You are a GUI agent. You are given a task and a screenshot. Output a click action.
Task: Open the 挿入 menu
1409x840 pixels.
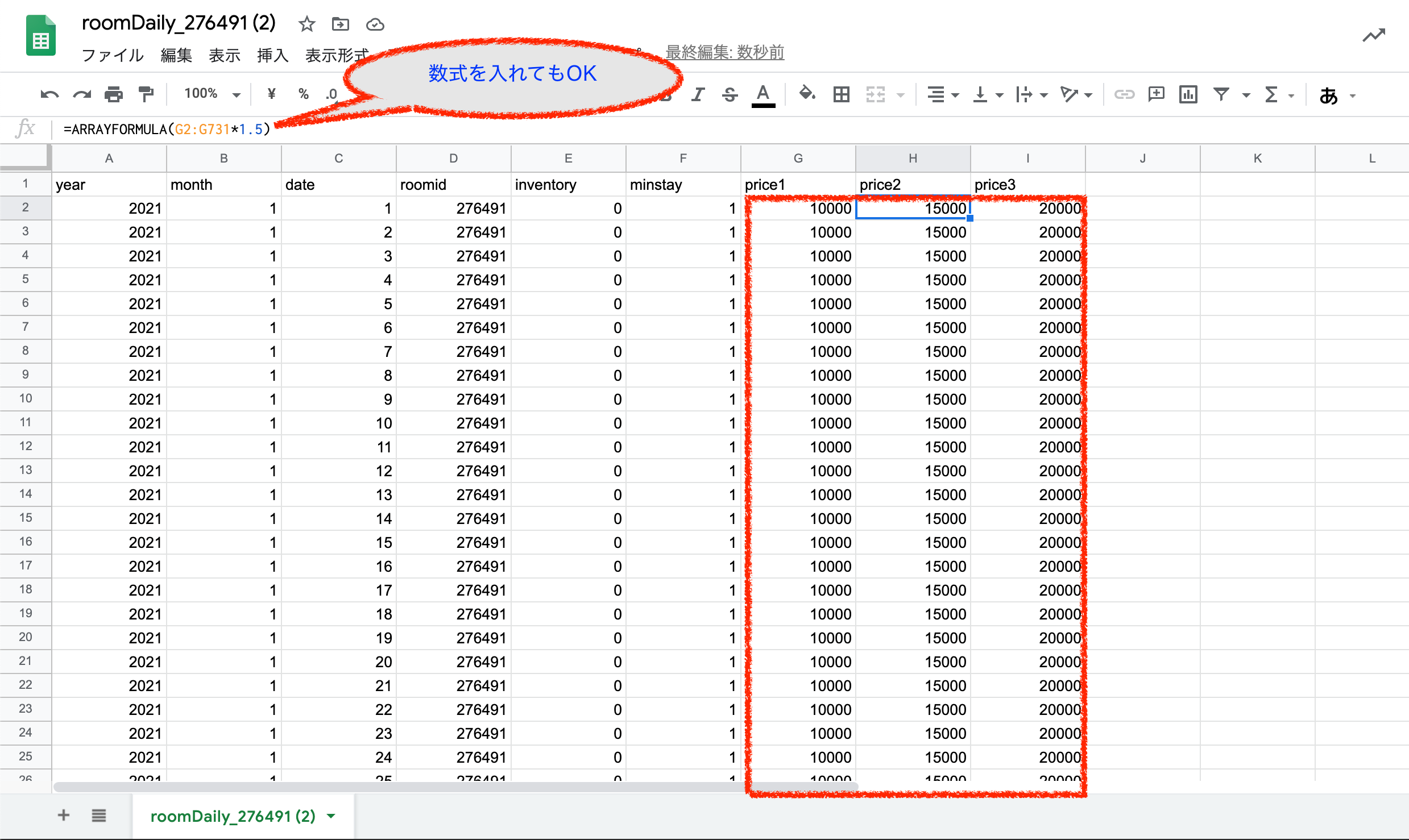272,55
